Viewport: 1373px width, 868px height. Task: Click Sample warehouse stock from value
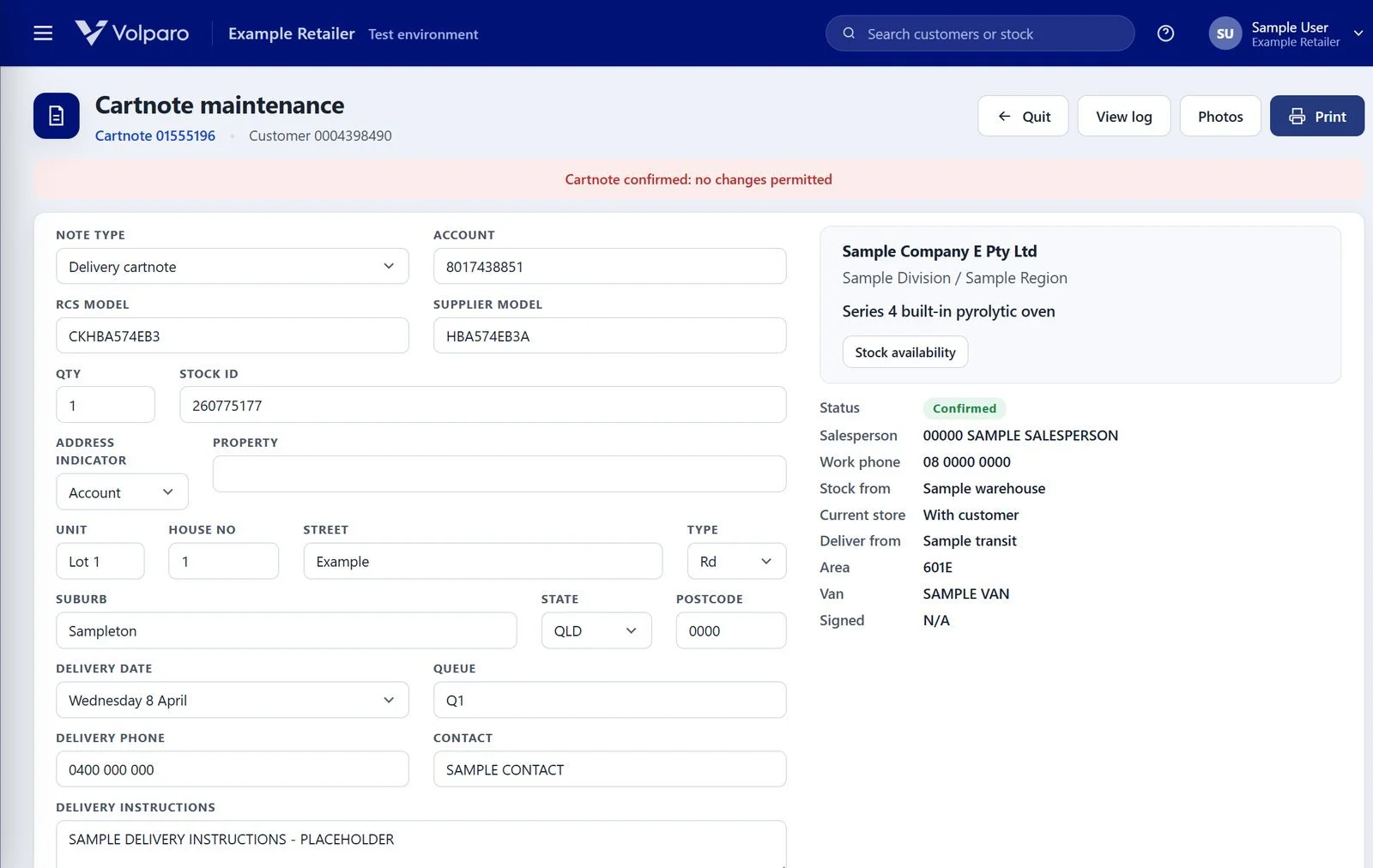(984, 489)
